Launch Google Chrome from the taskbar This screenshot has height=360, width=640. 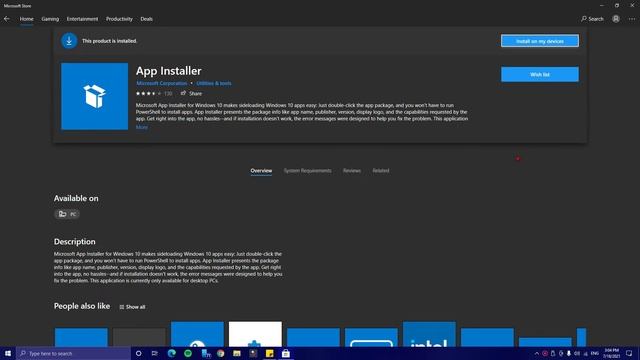point(220,353)
